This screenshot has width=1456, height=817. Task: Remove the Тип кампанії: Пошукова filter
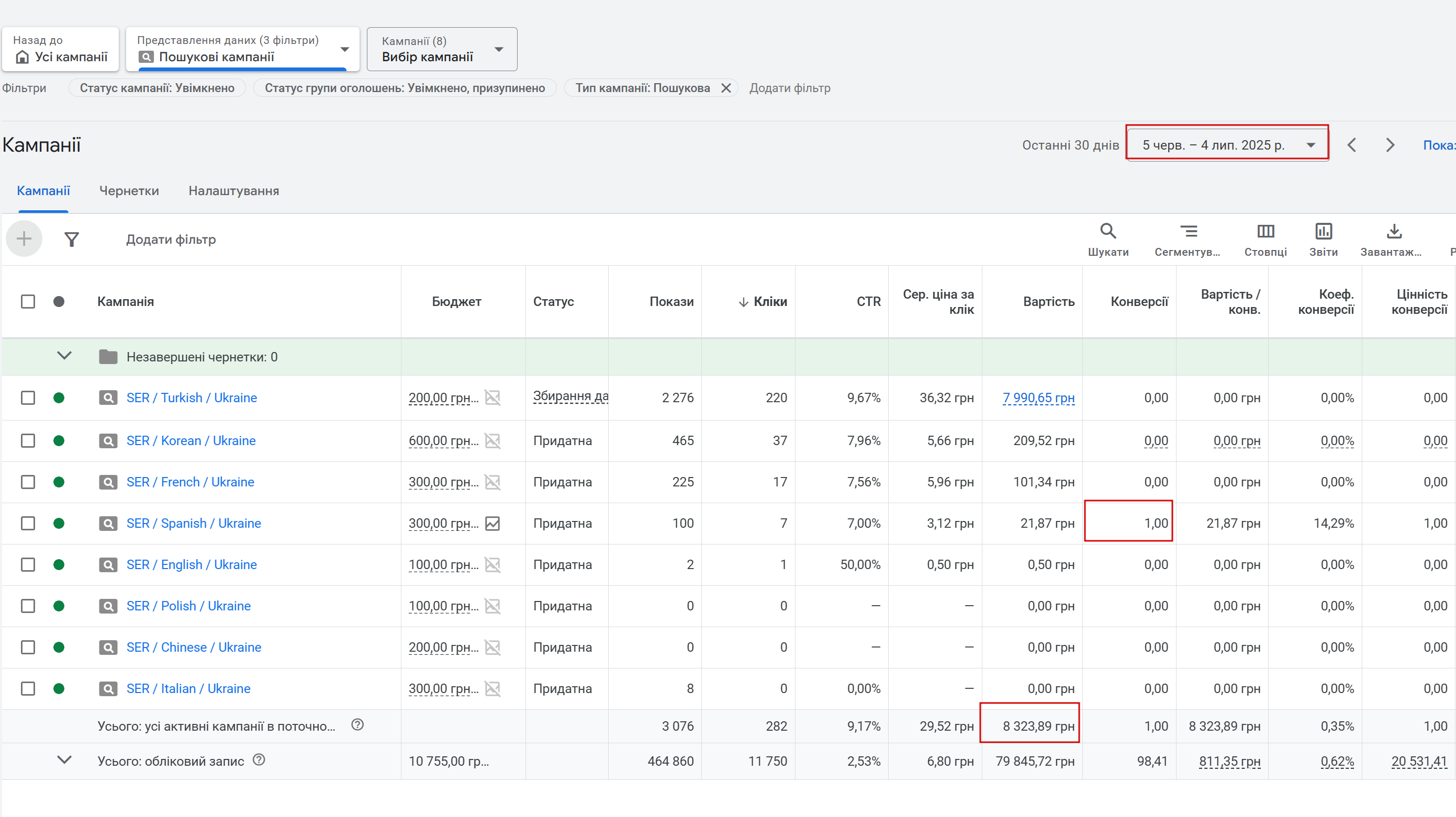click(x=726, y=88)
